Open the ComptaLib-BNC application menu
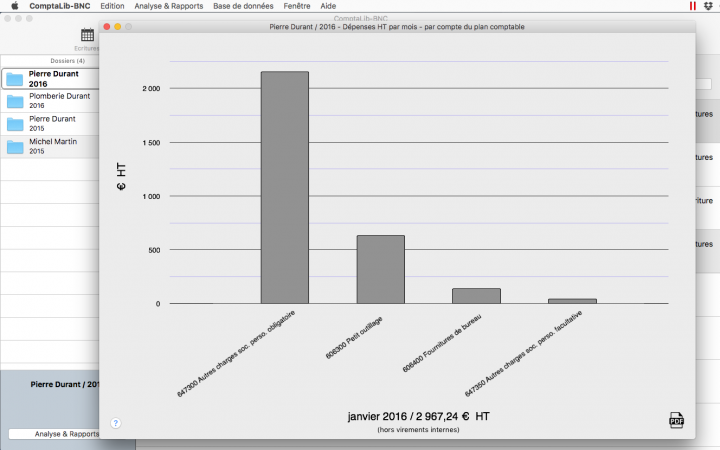This screenshot has height=450, width=720. (60, 6)
